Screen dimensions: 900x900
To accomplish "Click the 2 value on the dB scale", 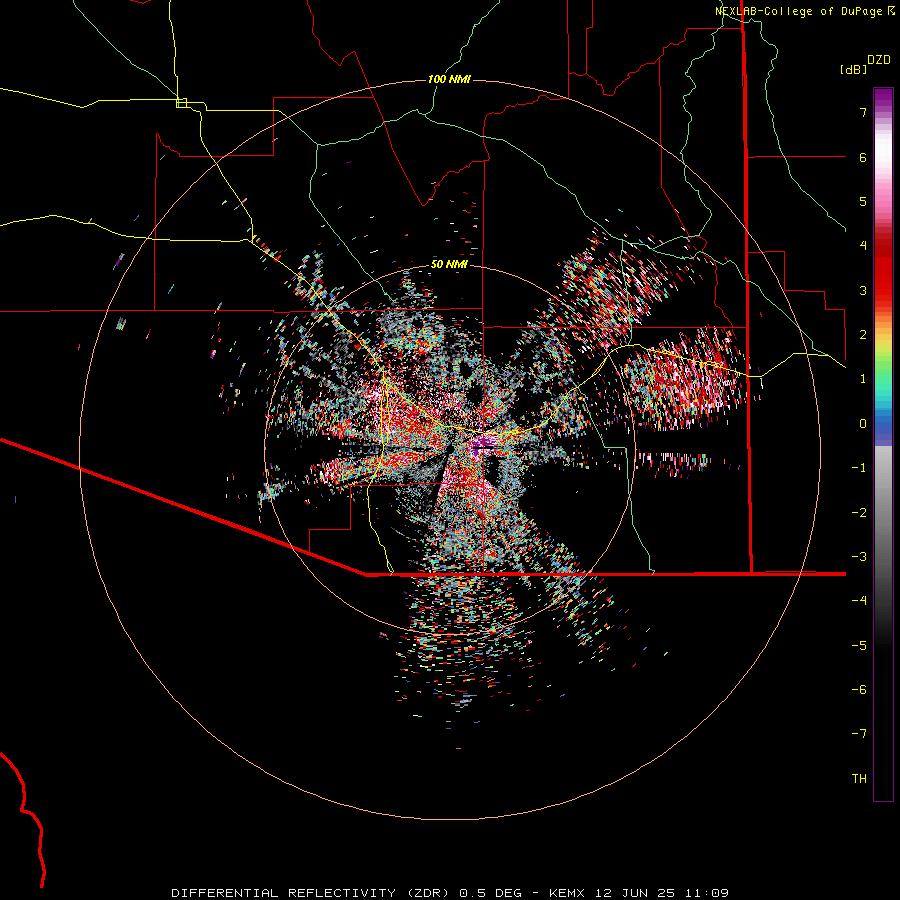I will 863,335.
